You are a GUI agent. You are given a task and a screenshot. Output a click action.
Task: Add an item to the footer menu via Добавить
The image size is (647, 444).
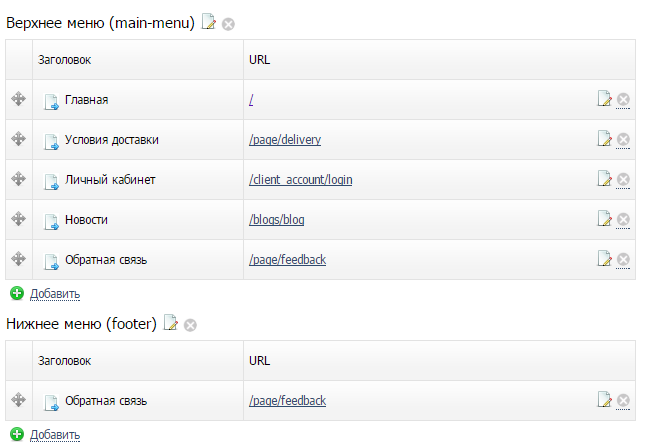pos(55,435)
